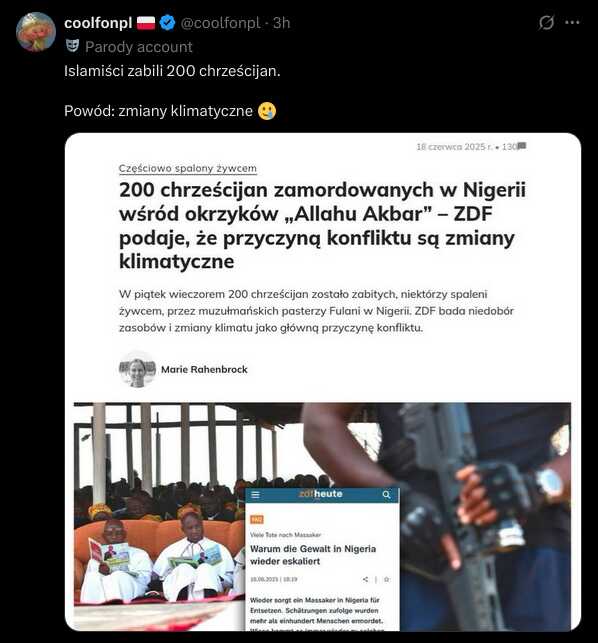Click the Parody account label
The image size is (598, 643).
[139, 47]
